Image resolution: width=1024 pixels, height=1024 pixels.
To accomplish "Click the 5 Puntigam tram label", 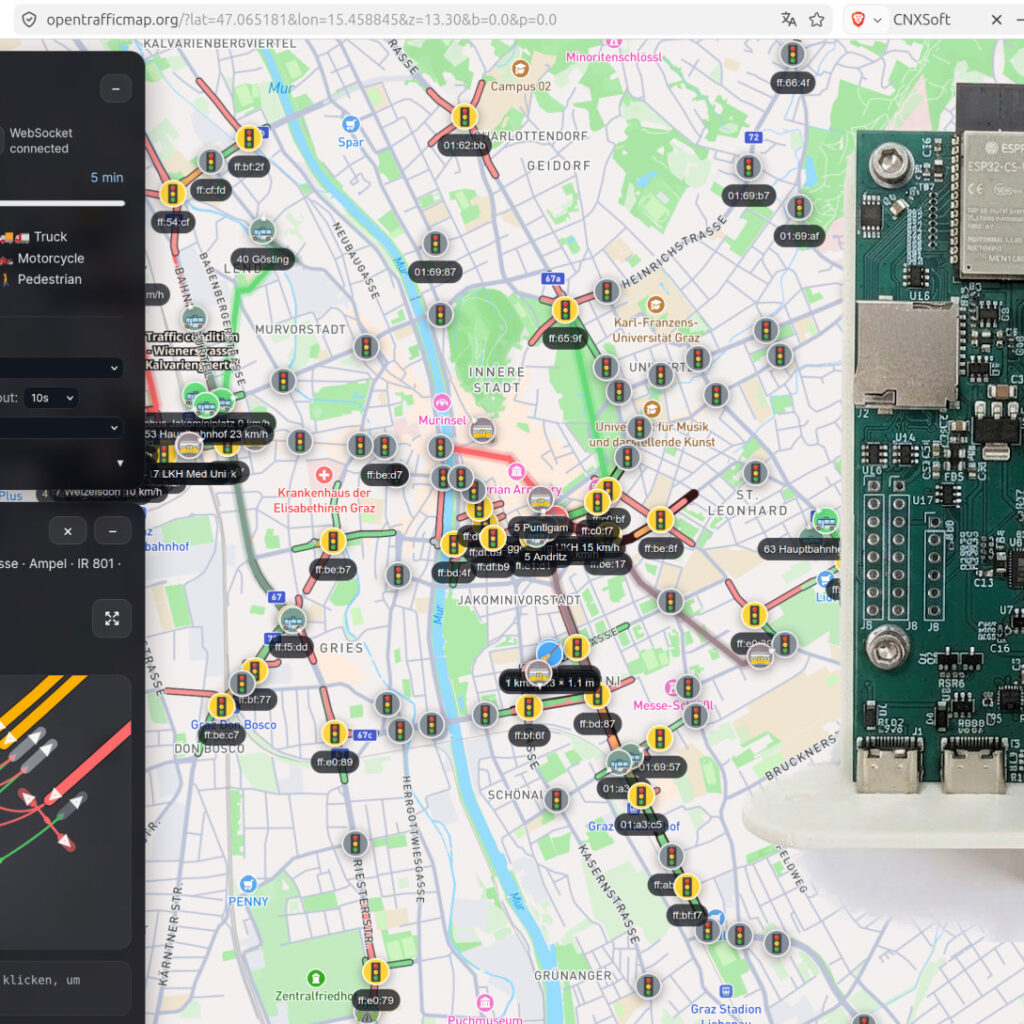I will tap(541, 528).
